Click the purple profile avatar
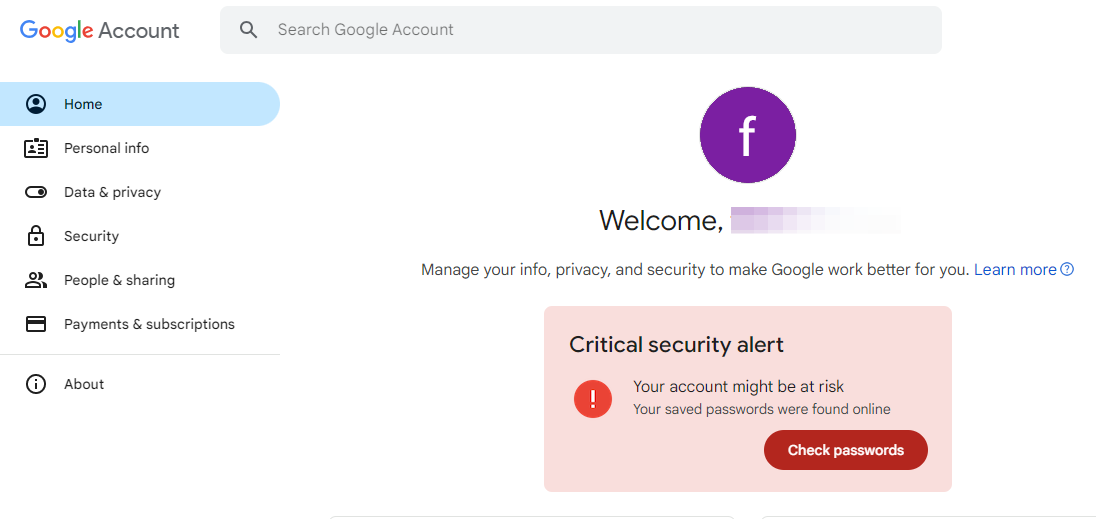This screenshot has width=1096, height=519. (x=747, y=135)
